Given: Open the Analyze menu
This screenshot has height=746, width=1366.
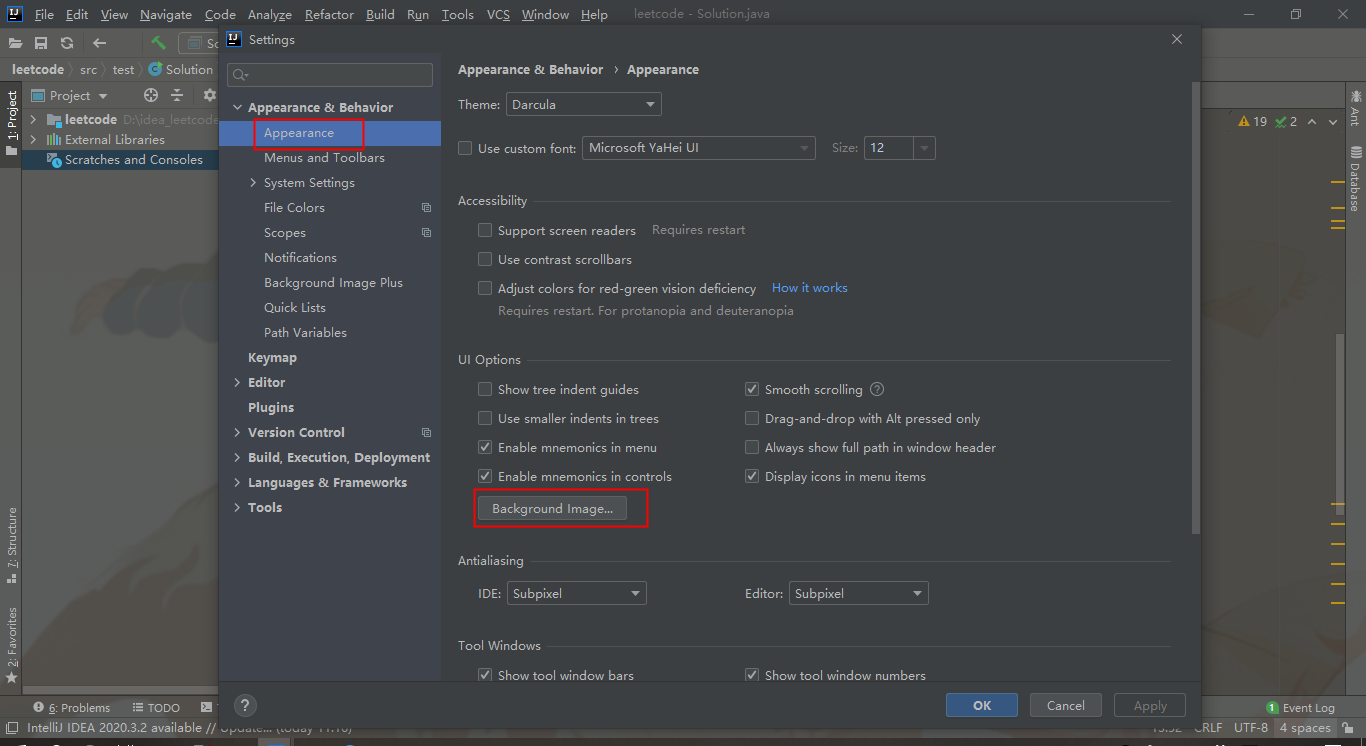Looking at the screenshot, I should [x=269, y=14].
